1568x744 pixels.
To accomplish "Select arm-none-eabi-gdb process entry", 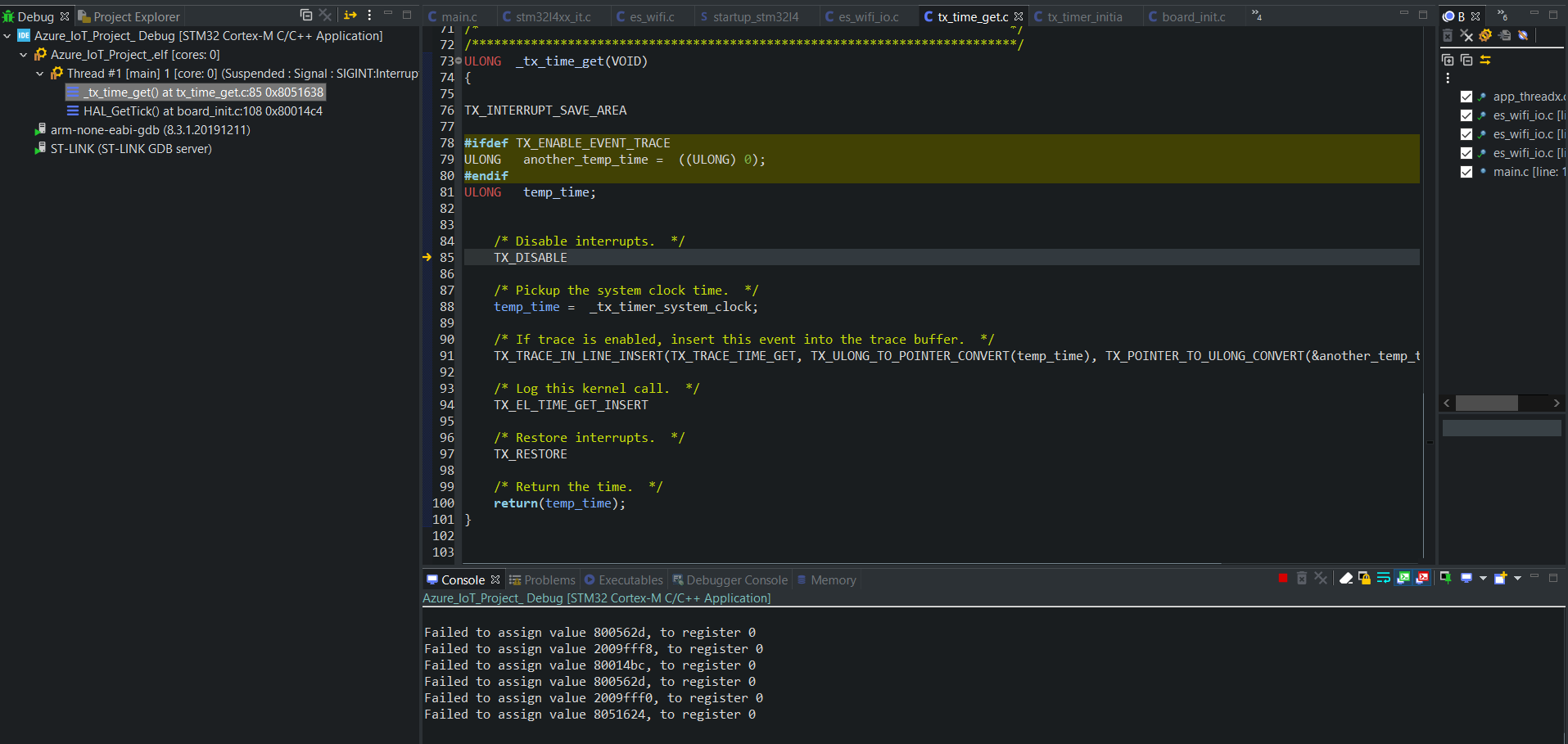I will (142, 130).
